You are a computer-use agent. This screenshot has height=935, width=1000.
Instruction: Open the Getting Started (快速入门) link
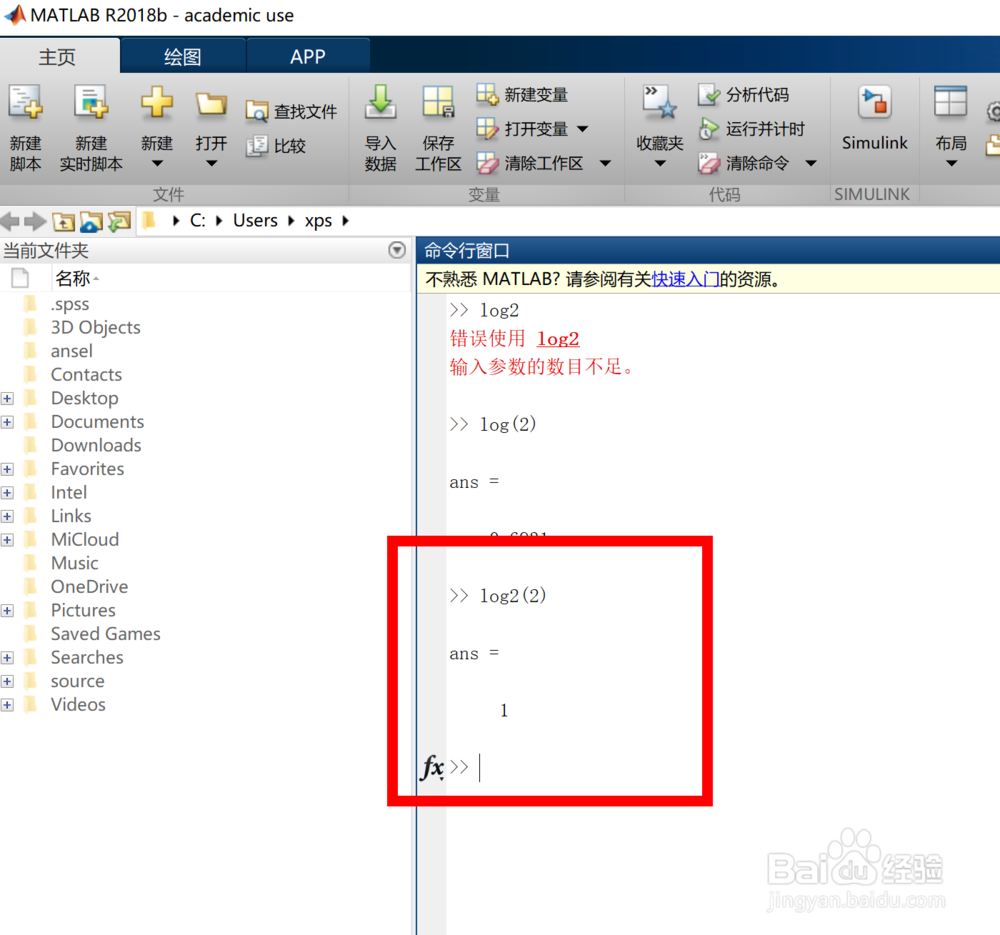coord(685,279)
